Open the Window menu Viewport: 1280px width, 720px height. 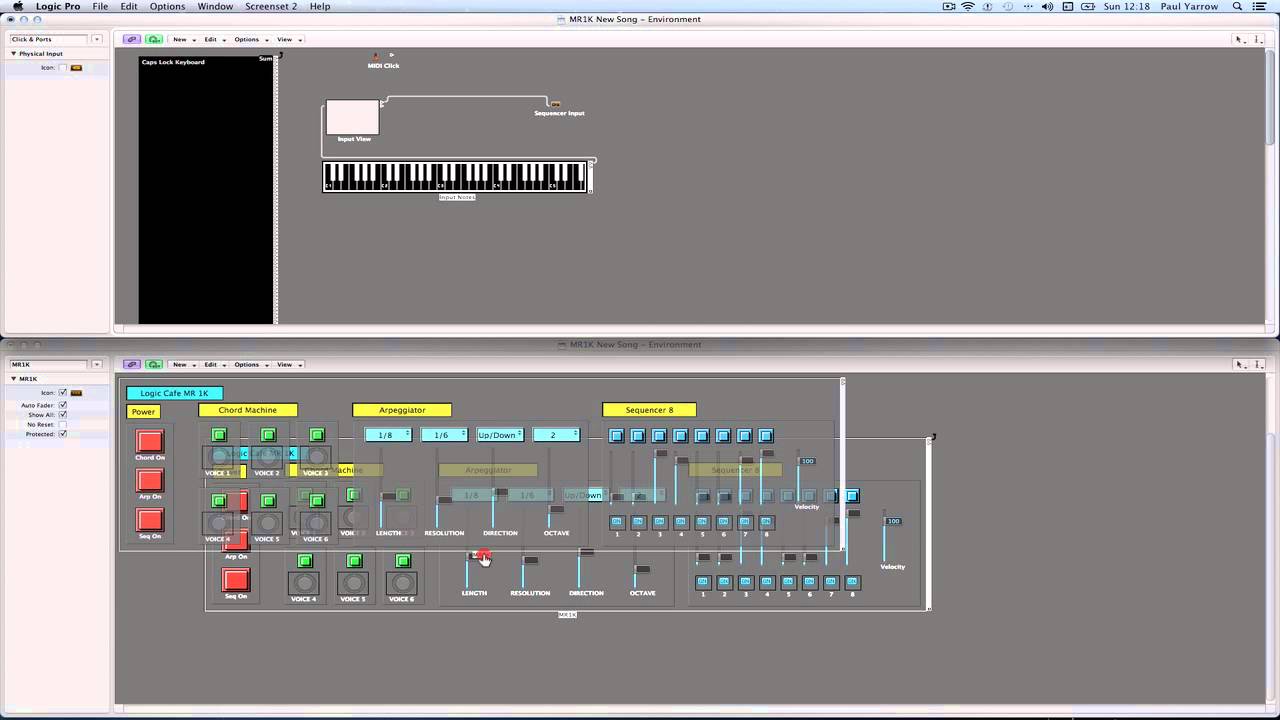coord(215,6)
